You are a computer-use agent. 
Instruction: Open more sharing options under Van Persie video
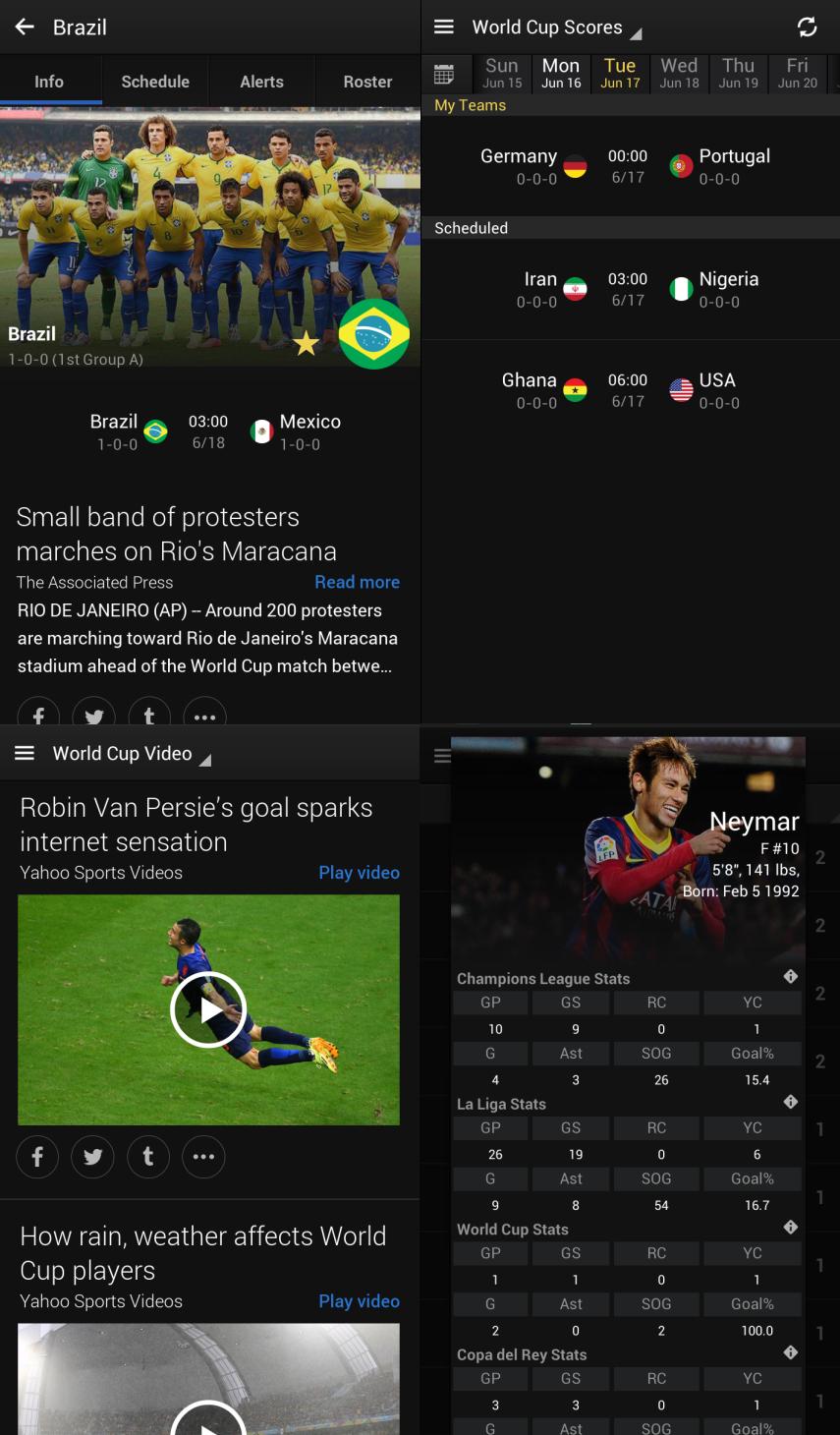(203, 1157)
